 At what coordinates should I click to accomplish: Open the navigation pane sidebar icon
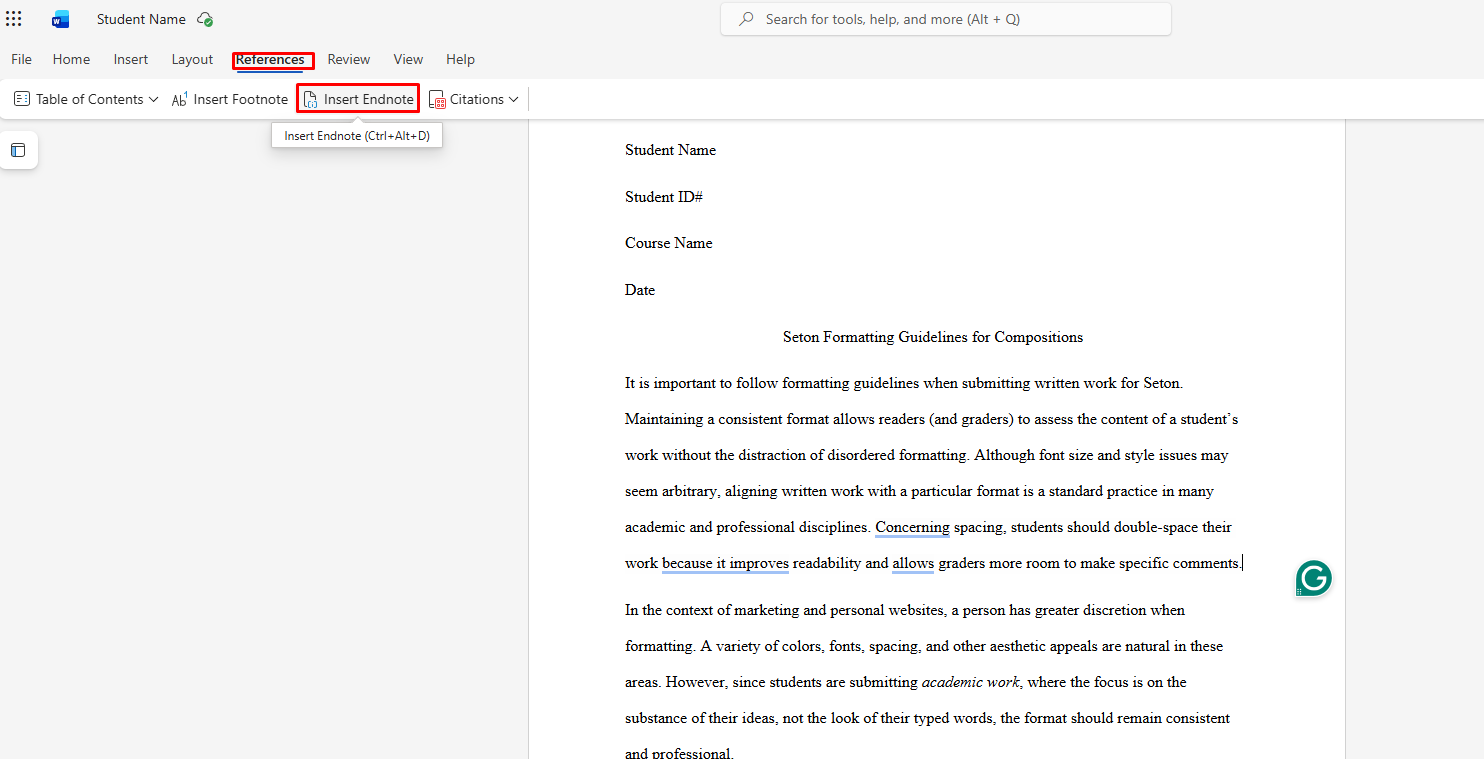coord(18,150)
